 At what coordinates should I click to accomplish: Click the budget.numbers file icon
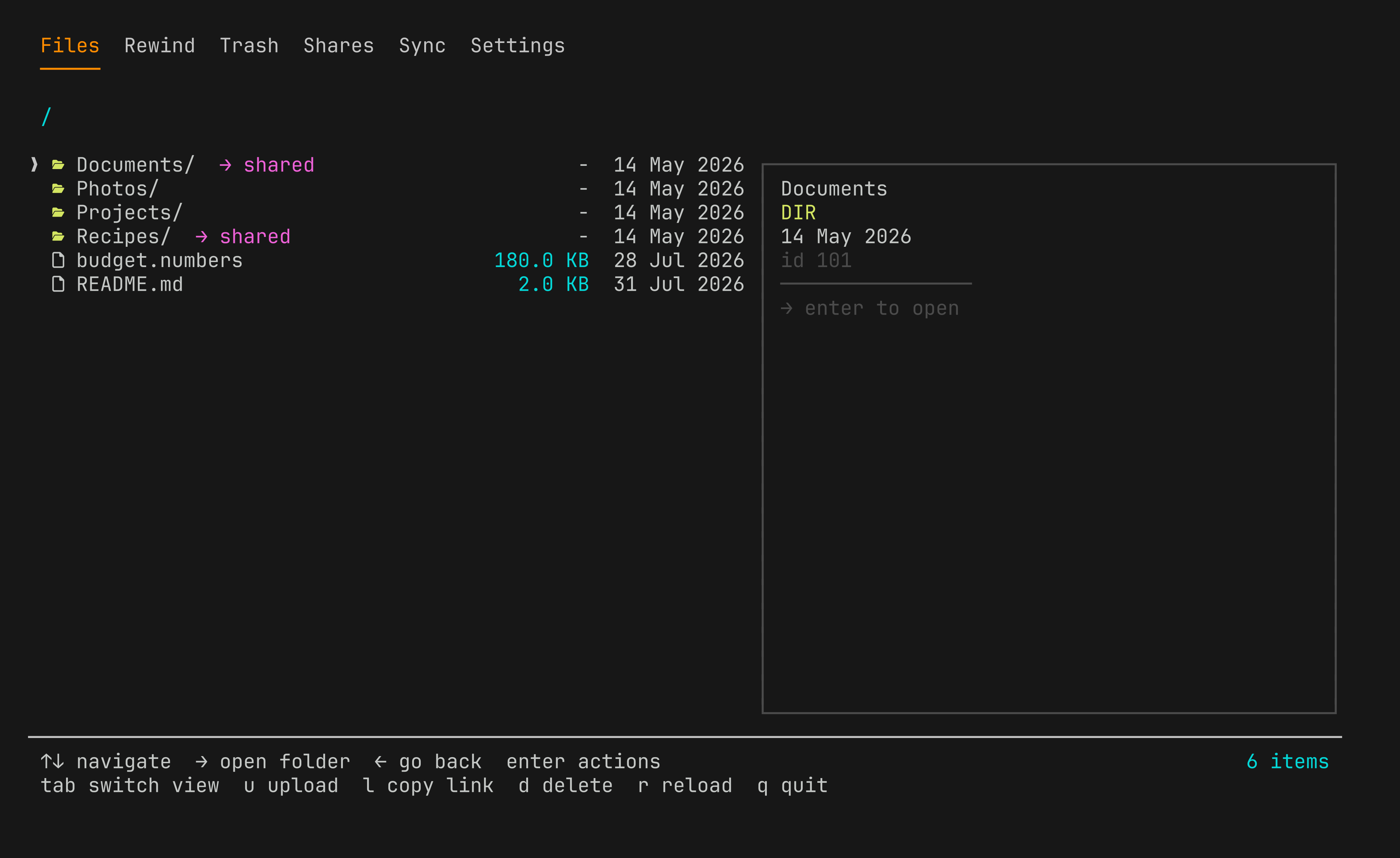[58, 260]
